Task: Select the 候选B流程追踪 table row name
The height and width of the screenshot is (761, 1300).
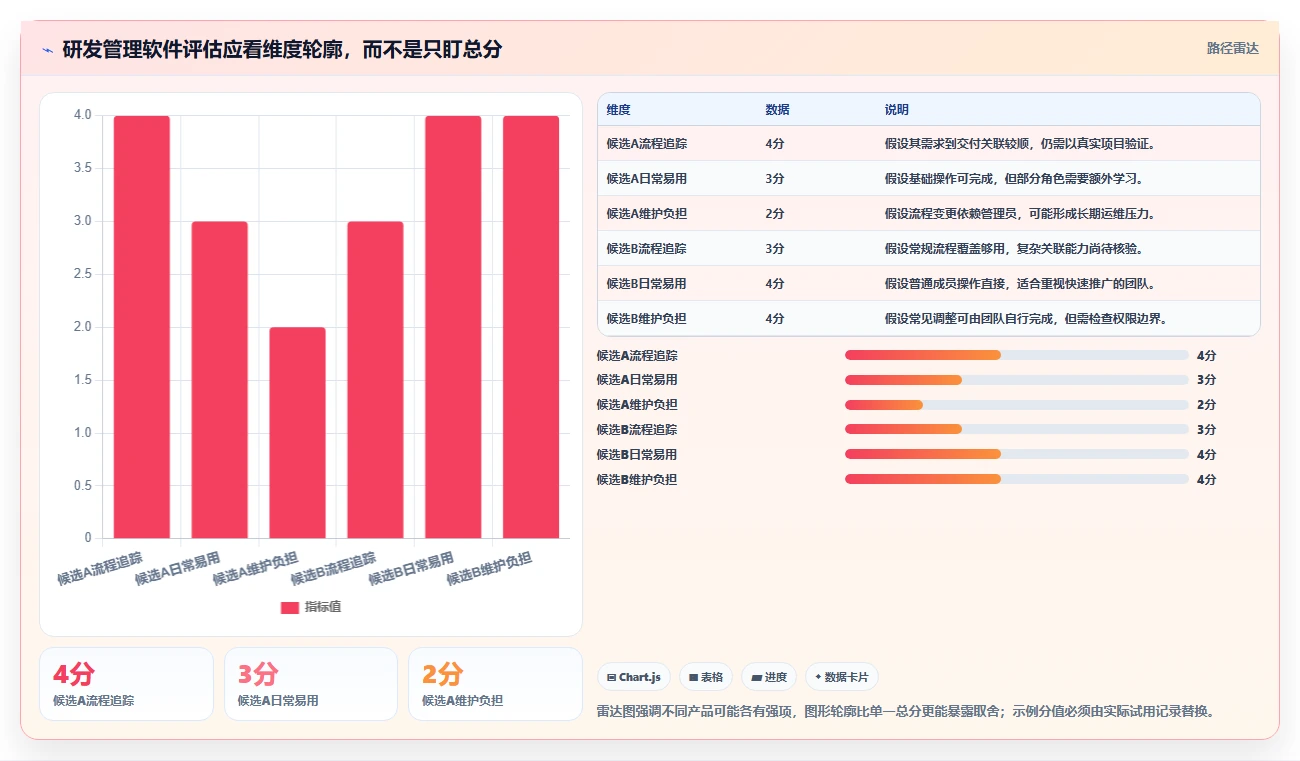Action: point(646,249)
